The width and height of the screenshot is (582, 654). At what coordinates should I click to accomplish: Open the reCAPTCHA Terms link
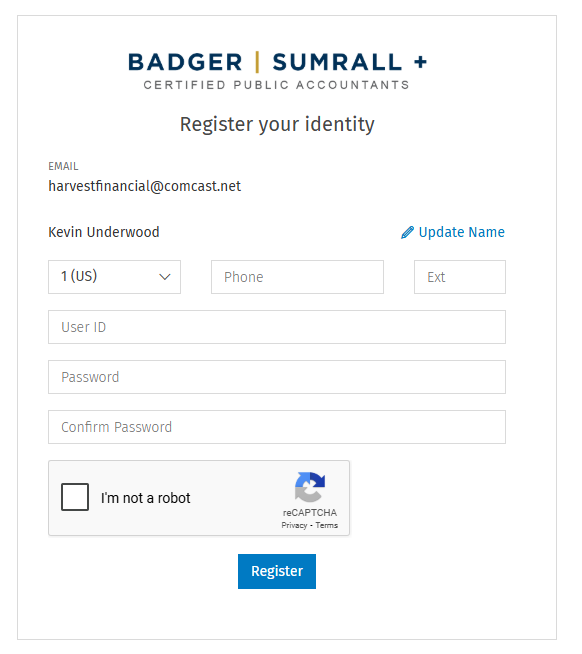point(327,525)
